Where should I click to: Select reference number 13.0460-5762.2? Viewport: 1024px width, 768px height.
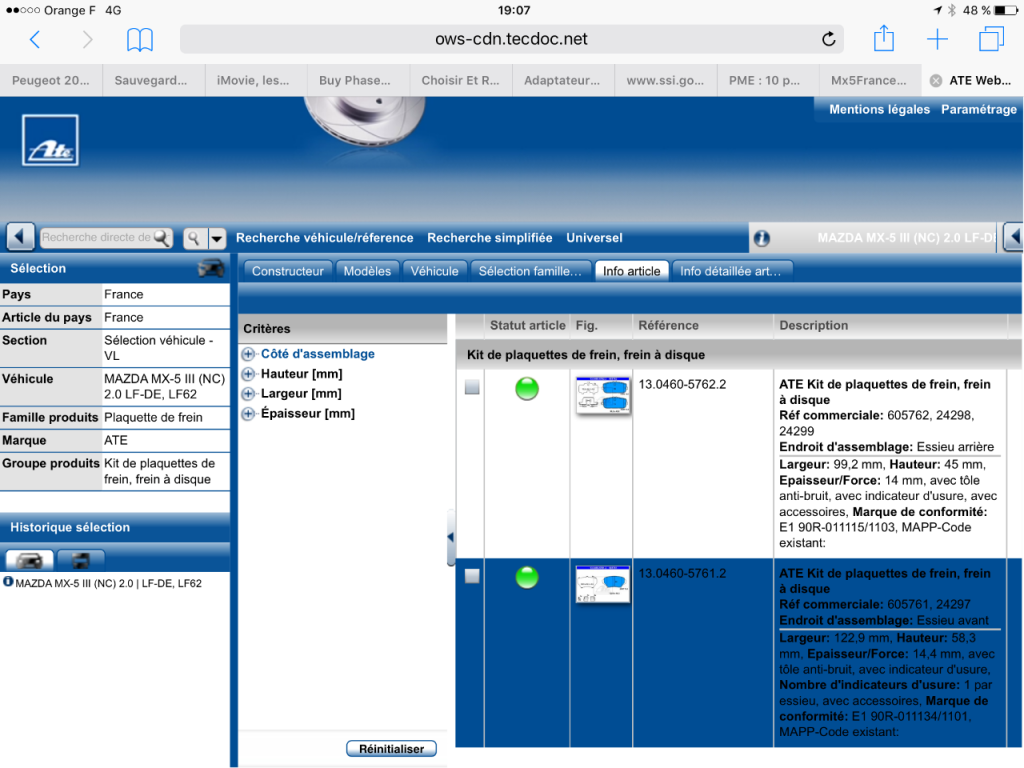click(x=682, y=384)
